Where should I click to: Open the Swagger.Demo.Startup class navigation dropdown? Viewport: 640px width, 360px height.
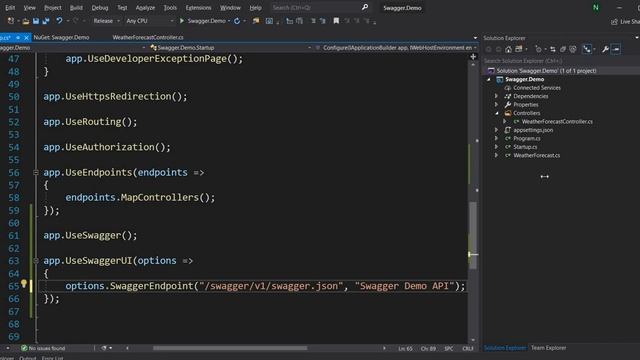[x=231, y=48]
